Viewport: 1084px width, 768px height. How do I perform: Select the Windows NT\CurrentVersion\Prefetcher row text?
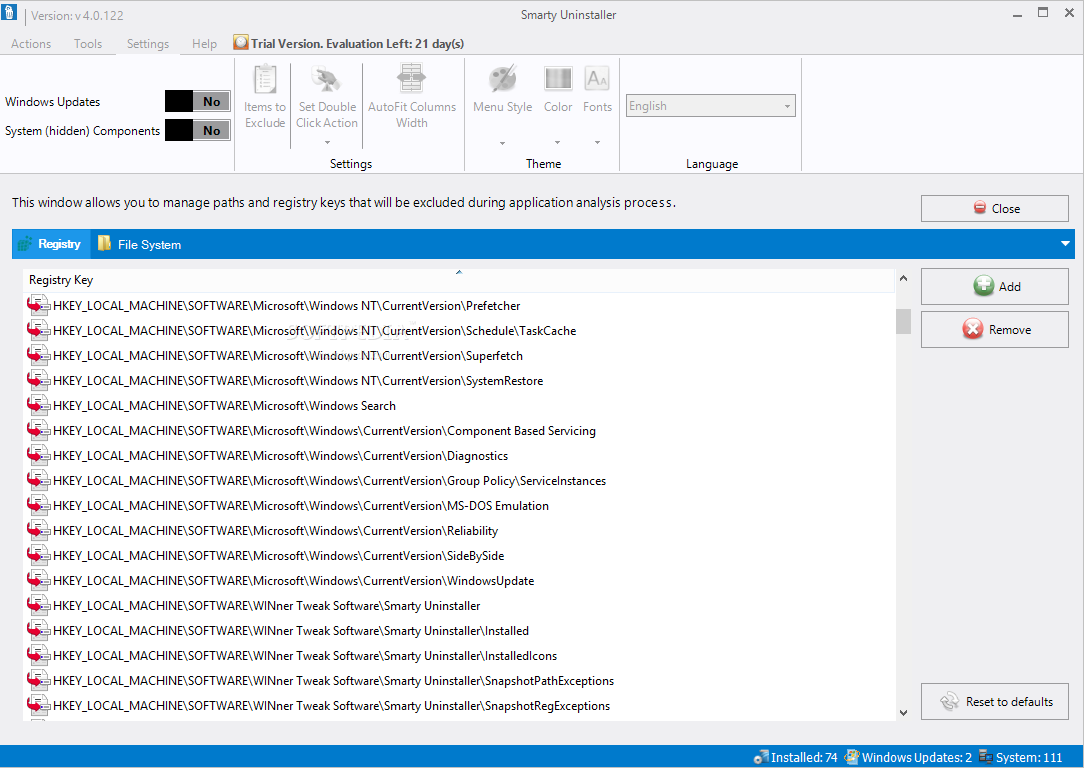pos(286,306)
